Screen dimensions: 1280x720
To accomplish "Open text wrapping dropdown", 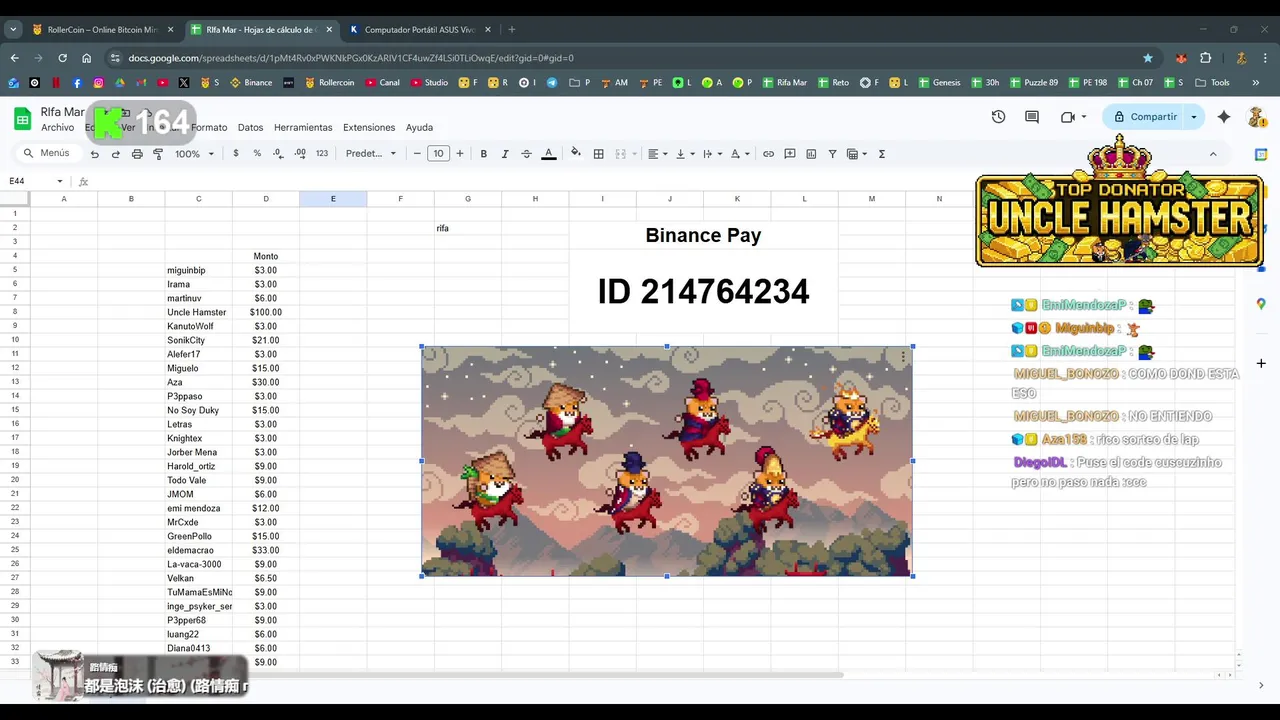I will pyautogui.click(x=711, y=154).
